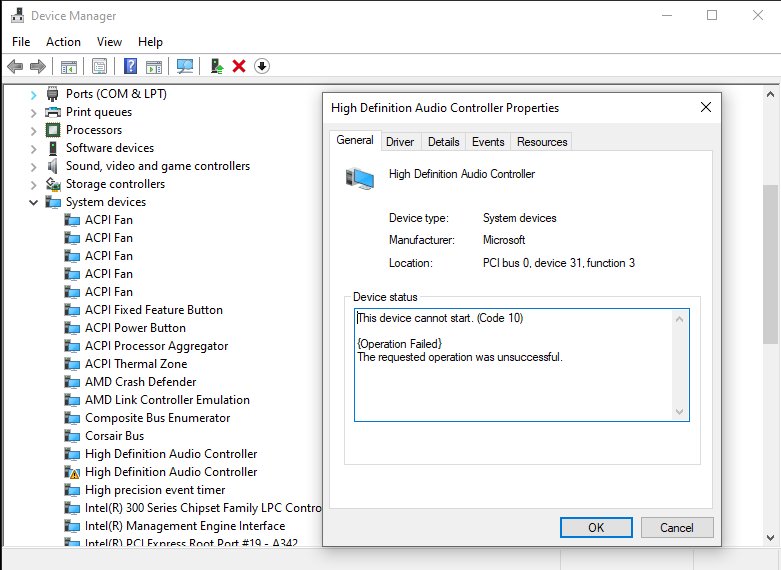Click the device icon in Properties dialog
The width and height of the screenshot is (781, 570).
coord(360,178)
